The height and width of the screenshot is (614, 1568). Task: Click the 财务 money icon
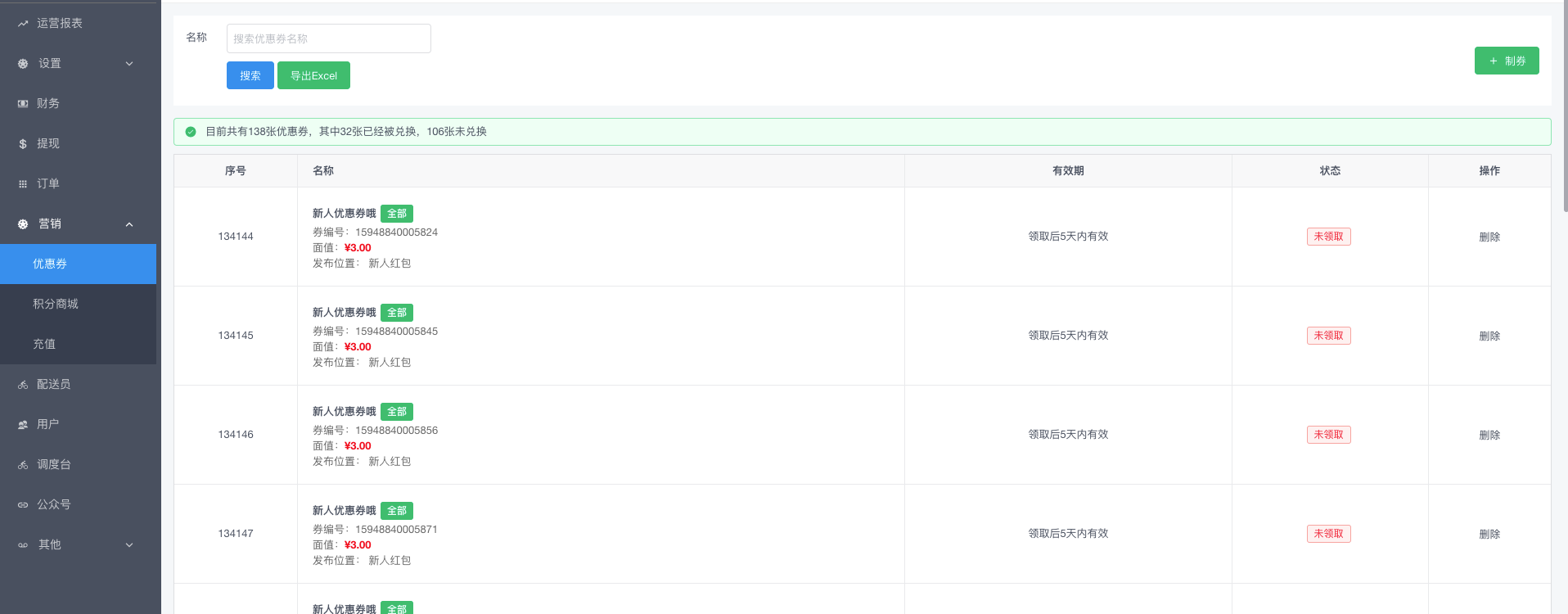click(23, 104)
